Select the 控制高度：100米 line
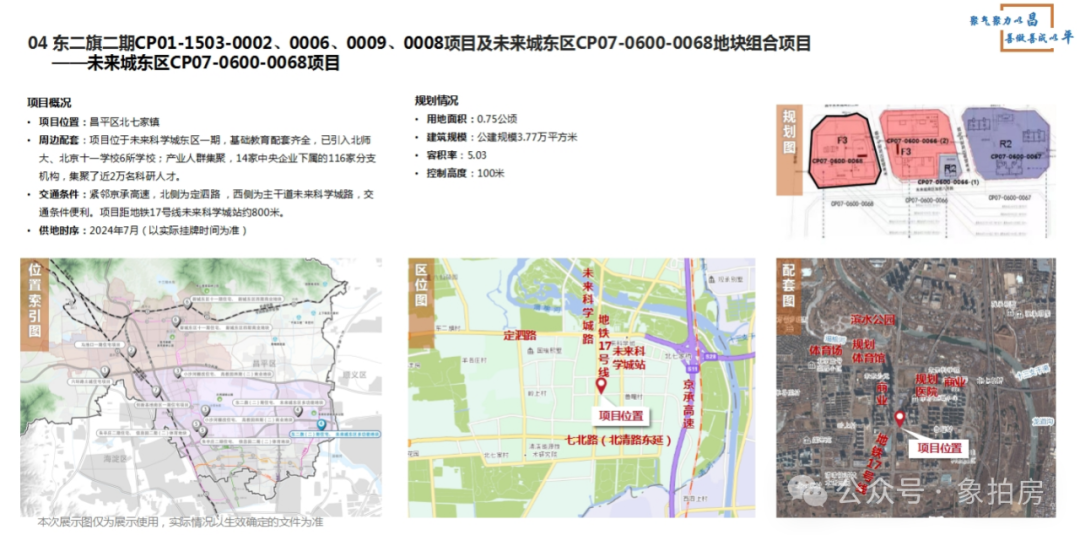Screen dimensions: 1080x535 [466, 174]
